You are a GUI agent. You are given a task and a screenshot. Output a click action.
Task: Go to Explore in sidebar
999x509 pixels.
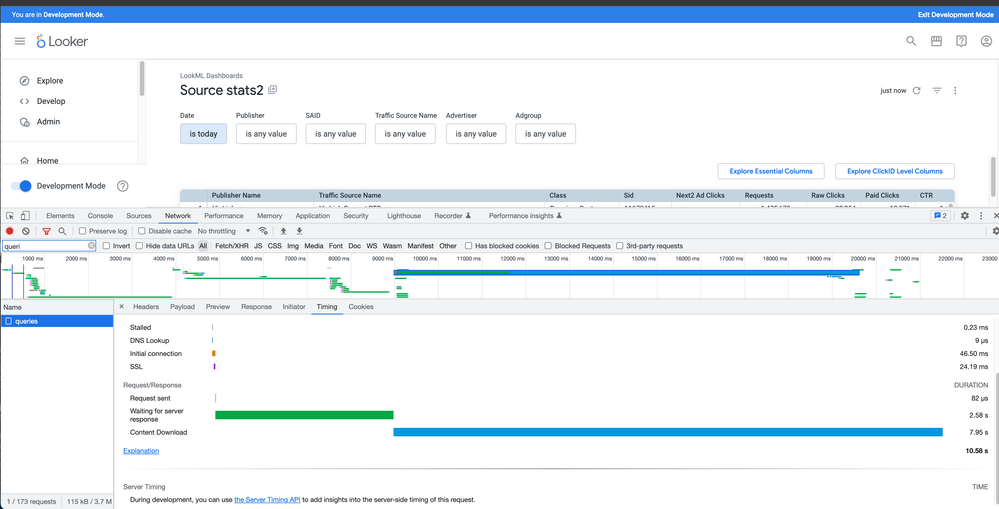pyautogui.click(x=50, y=81)
